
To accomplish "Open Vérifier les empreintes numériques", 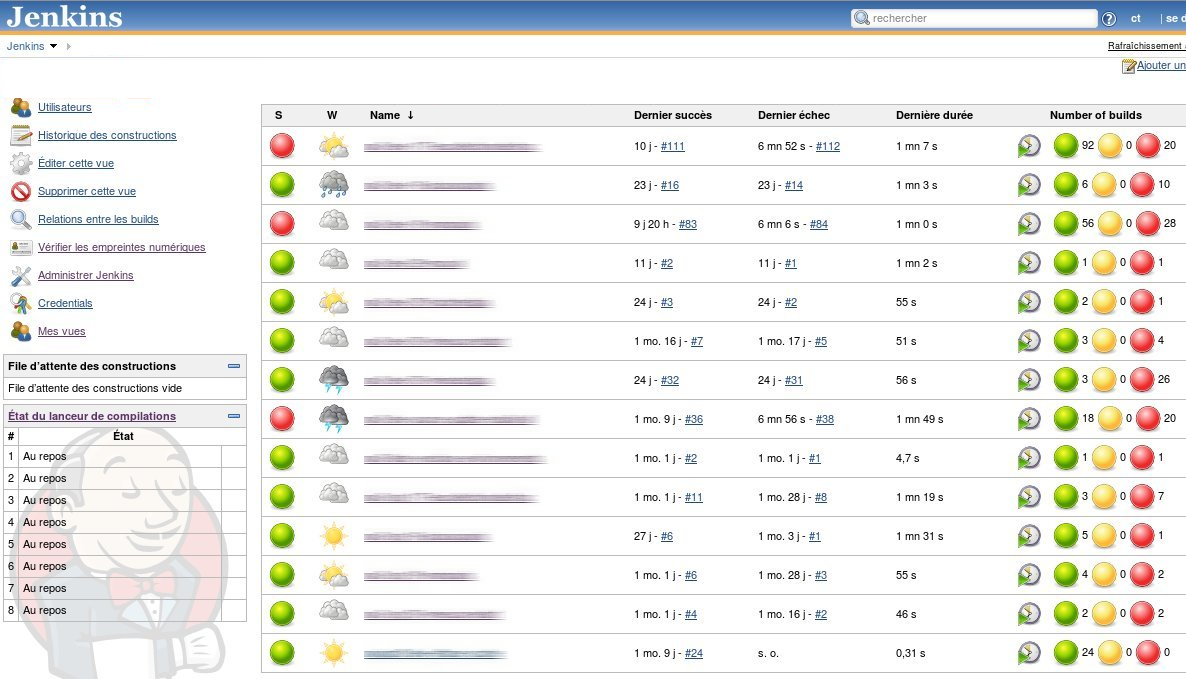I will tap(121, 247).
